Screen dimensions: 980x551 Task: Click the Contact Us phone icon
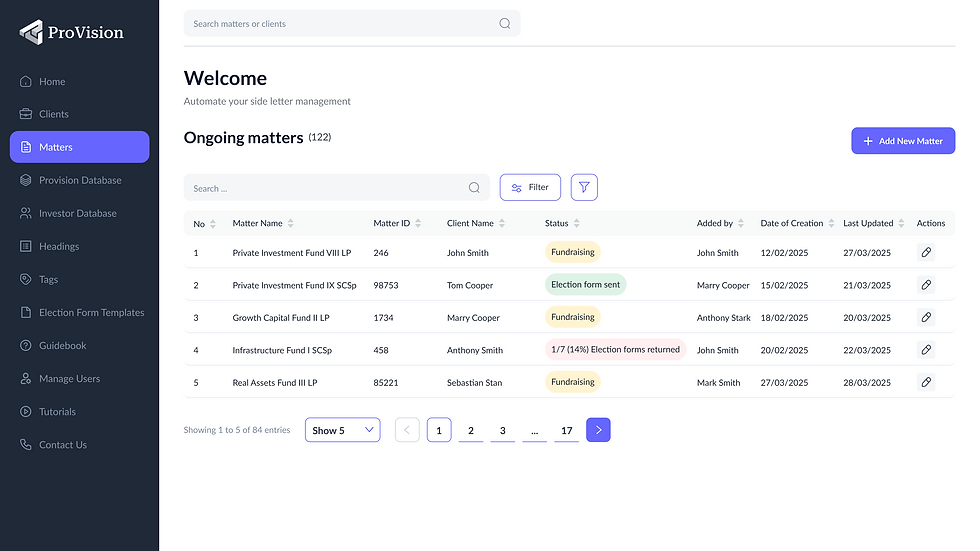[26, 445]
